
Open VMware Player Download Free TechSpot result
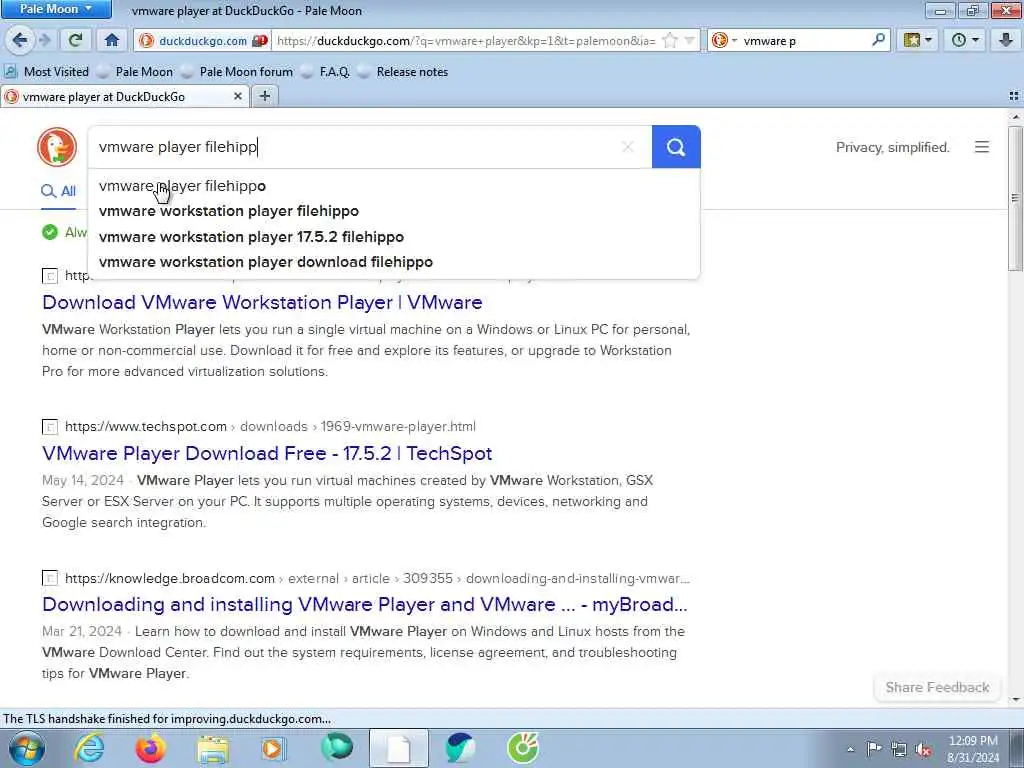pyautogui.click(x=266, y=453)
